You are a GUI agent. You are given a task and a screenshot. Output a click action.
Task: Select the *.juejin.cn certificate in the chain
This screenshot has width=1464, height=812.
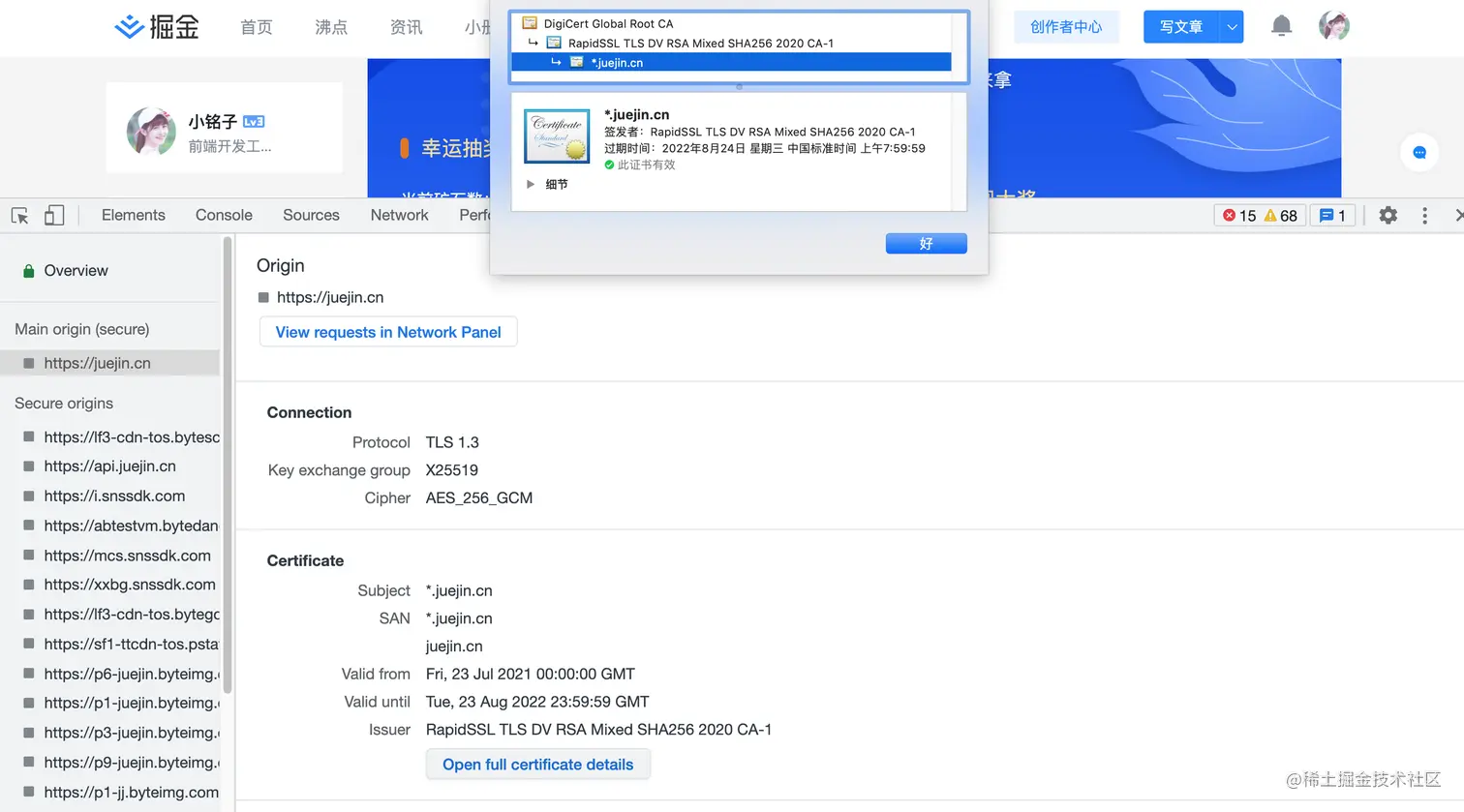(x=731, y=62)
